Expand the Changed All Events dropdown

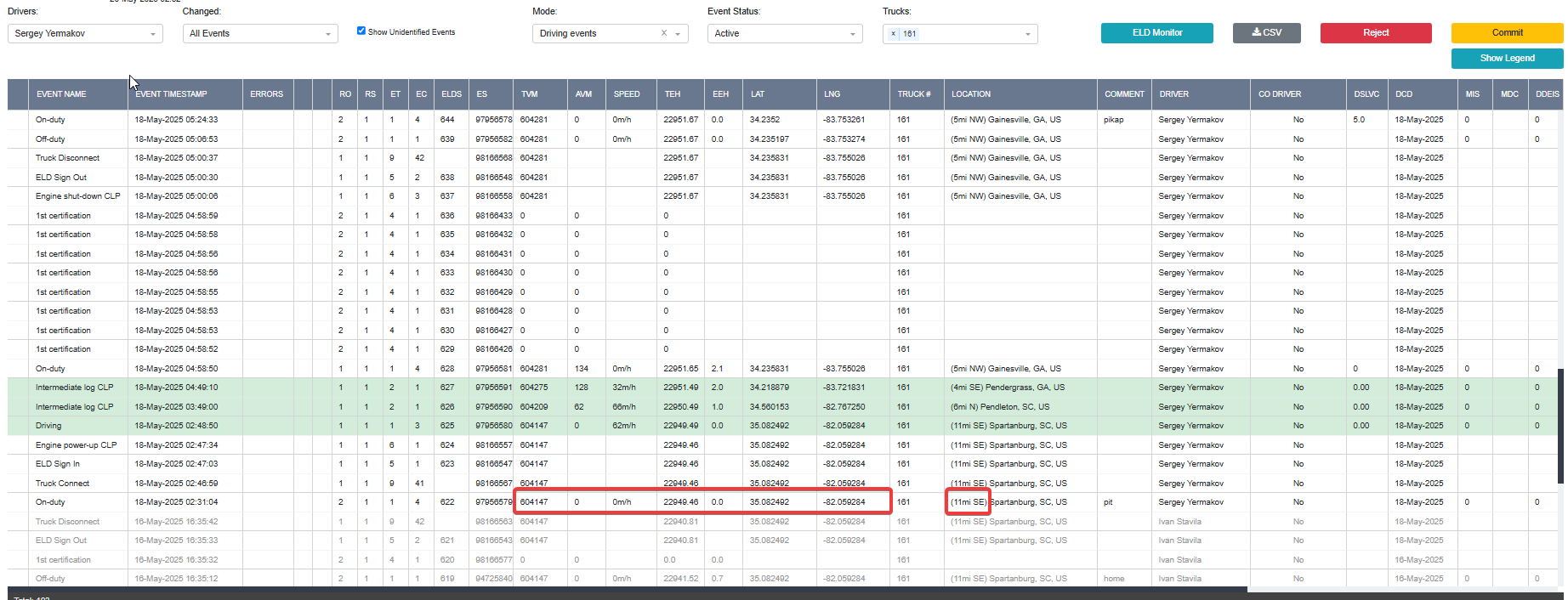[260, 33]
